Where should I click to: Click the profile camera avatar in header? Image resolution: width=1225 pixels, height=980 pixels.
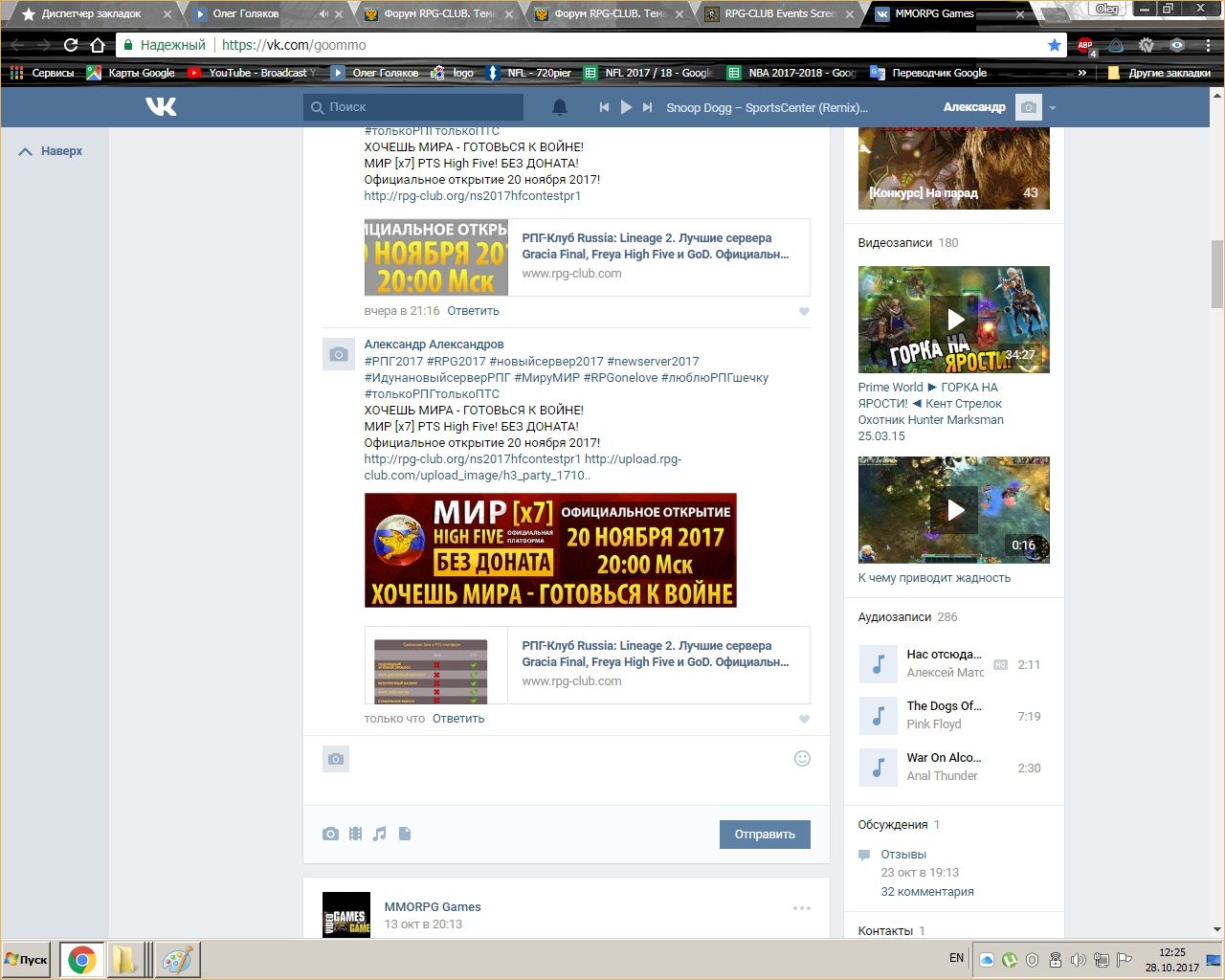[x=1029, y=107]
